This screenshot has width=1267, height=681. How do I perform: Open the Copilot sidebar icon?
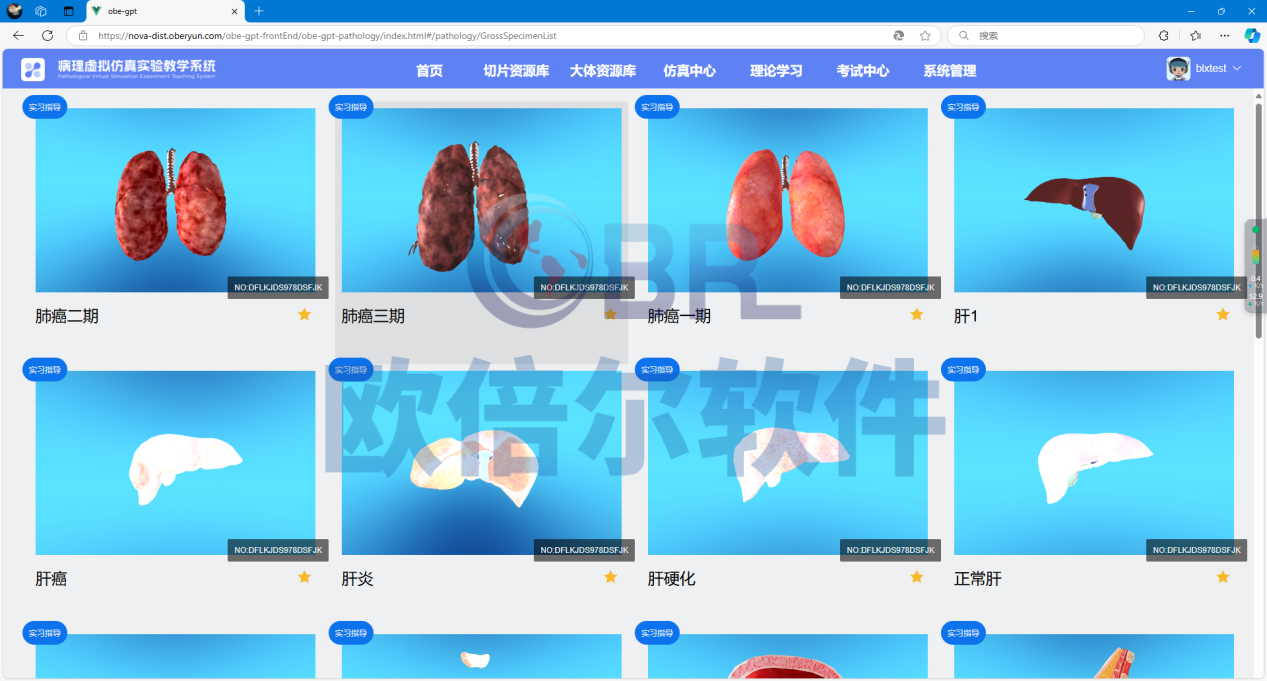point(1252,35)
